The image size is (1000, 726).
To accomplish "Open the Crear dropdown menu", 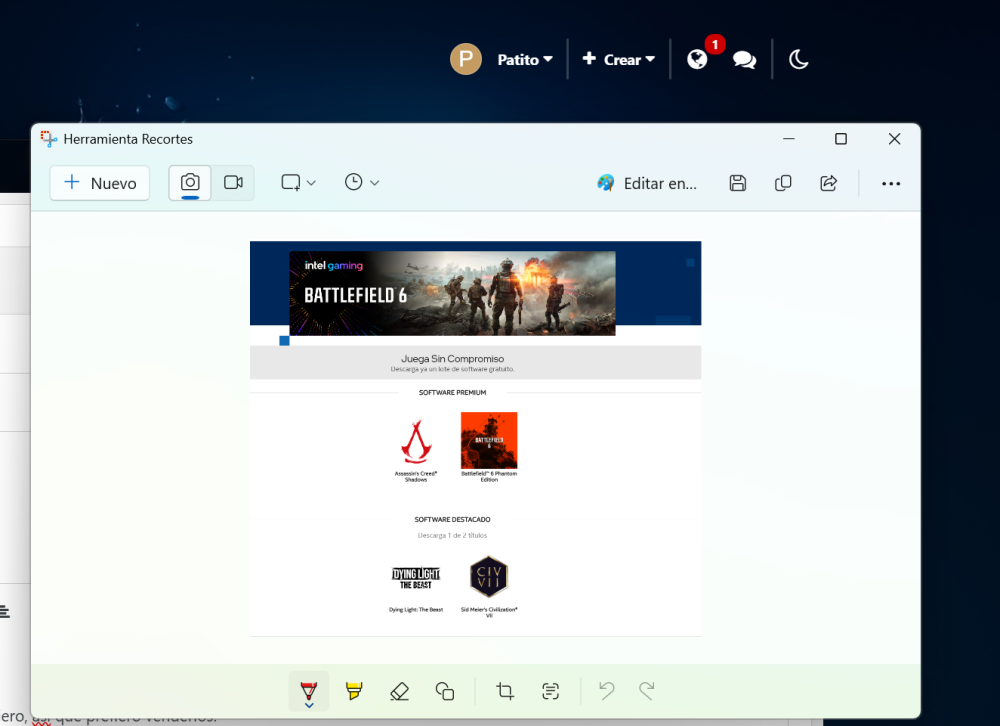I will click(x=618, y=59).
